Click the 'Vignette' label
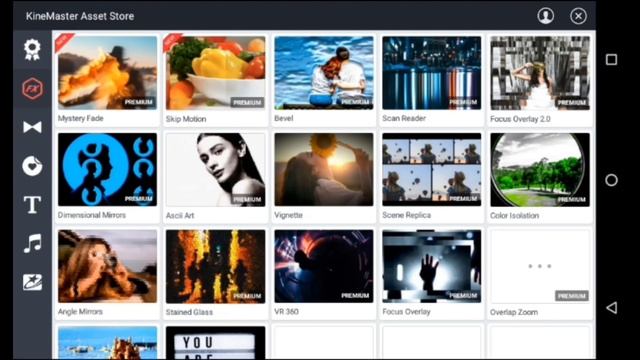 click(x=289, y=215)
